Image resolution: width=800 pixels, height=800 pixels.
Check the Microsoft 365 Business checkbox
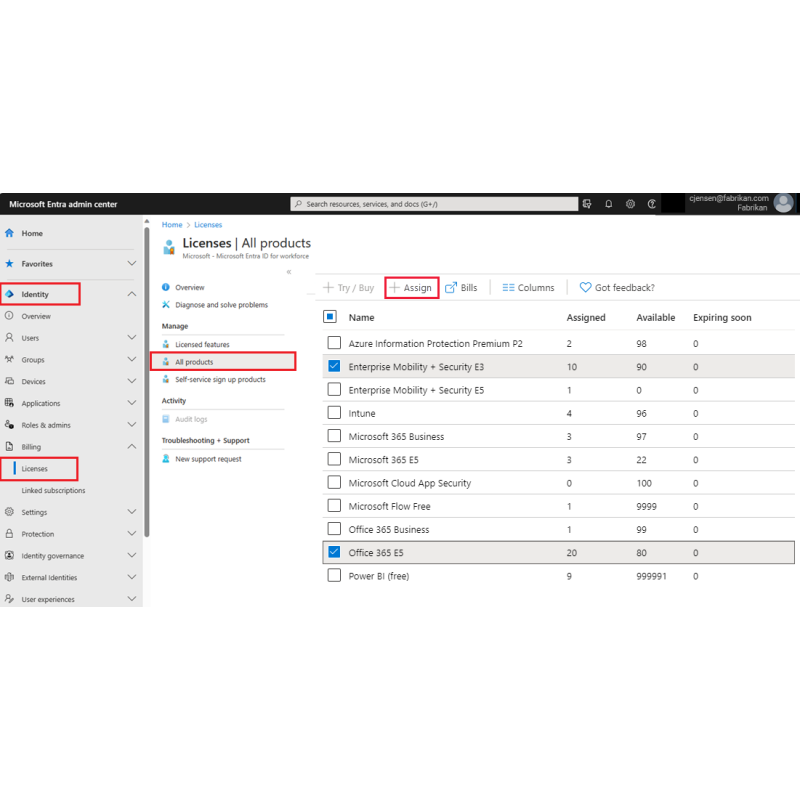click(x=334, y=436)
